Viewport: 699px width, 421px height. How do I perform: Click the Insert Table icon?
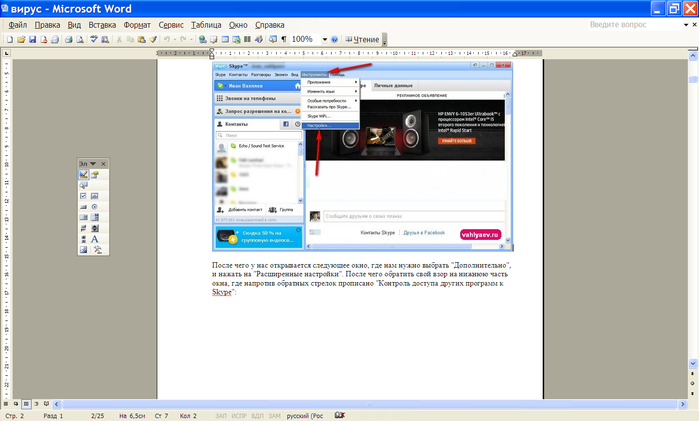[x=225, y=40]
